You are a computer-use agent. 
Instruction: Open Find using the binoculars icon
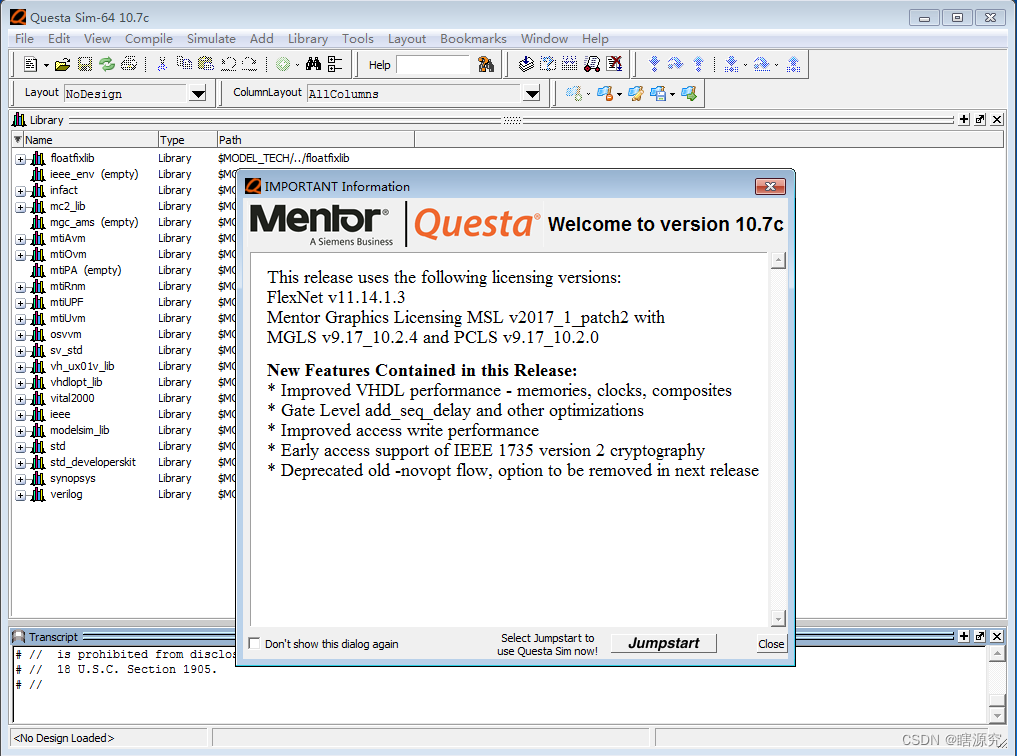coord(313,63)
